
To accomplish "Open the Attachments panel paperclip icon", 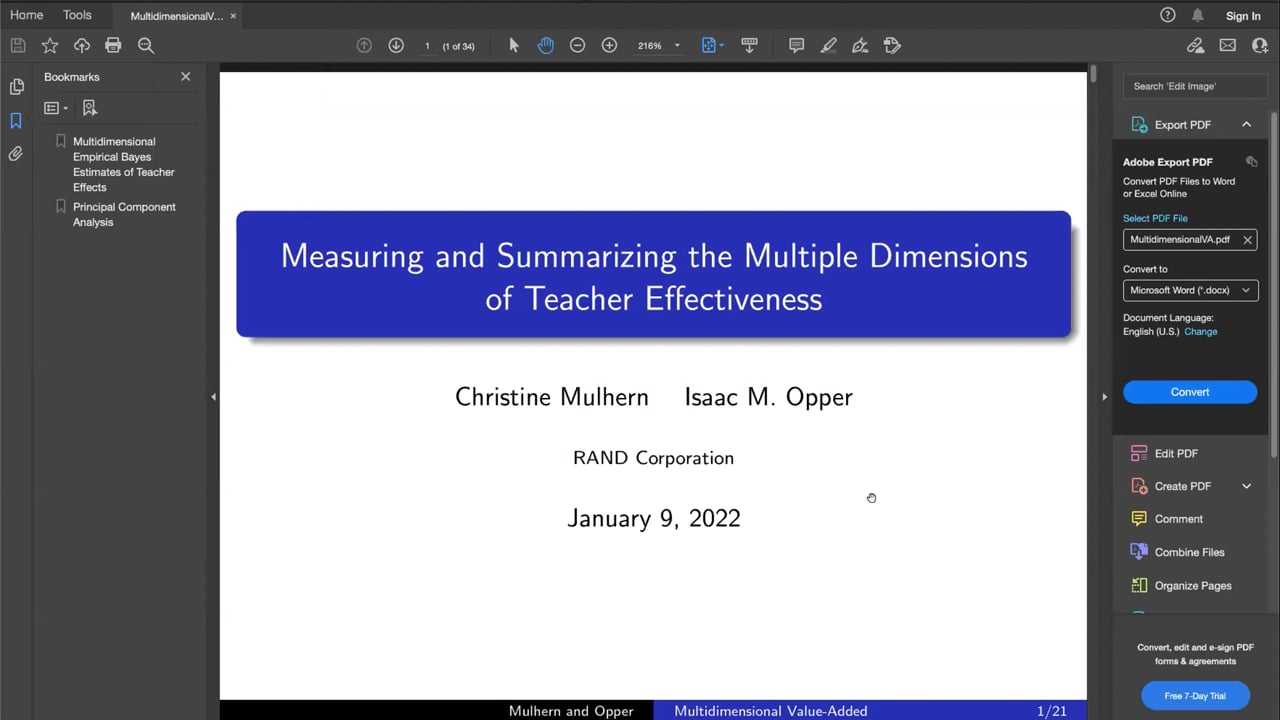I will tap(16, 154).
